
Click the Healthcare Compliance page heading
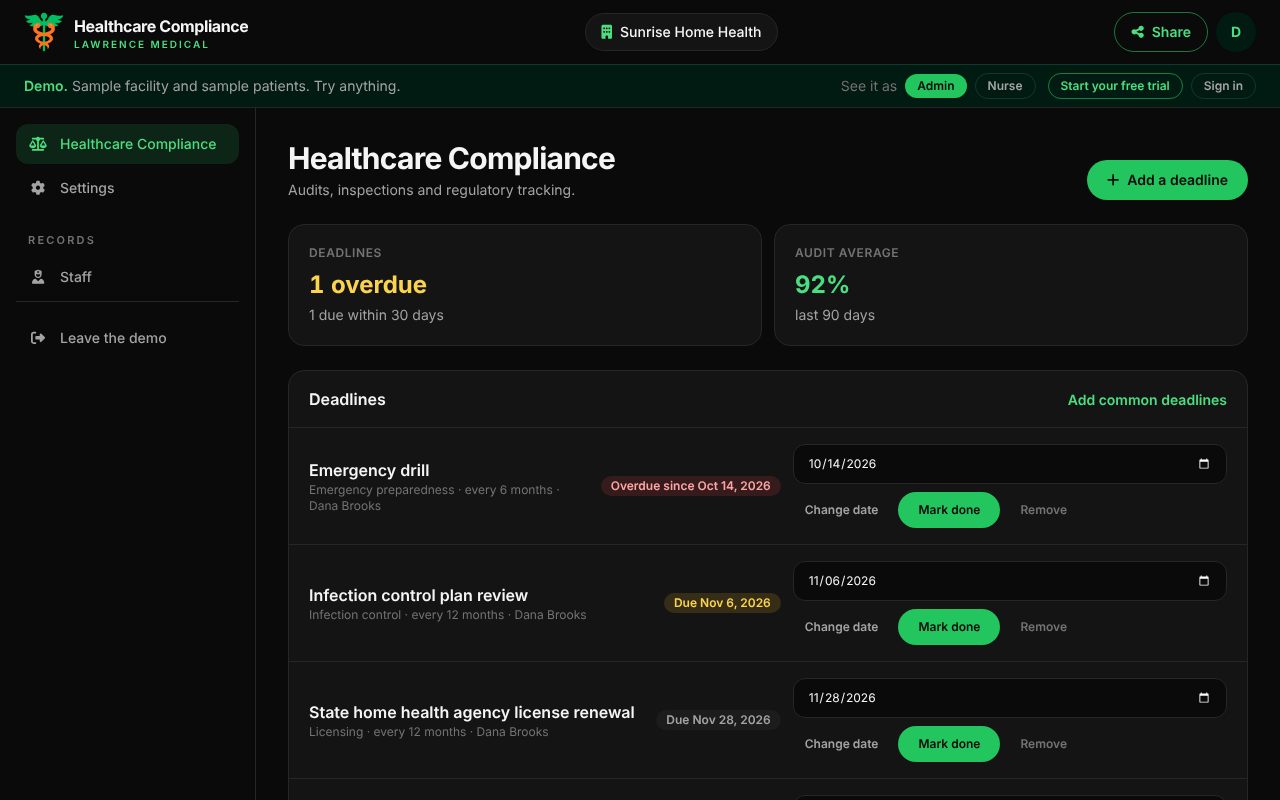pos(452,158)
